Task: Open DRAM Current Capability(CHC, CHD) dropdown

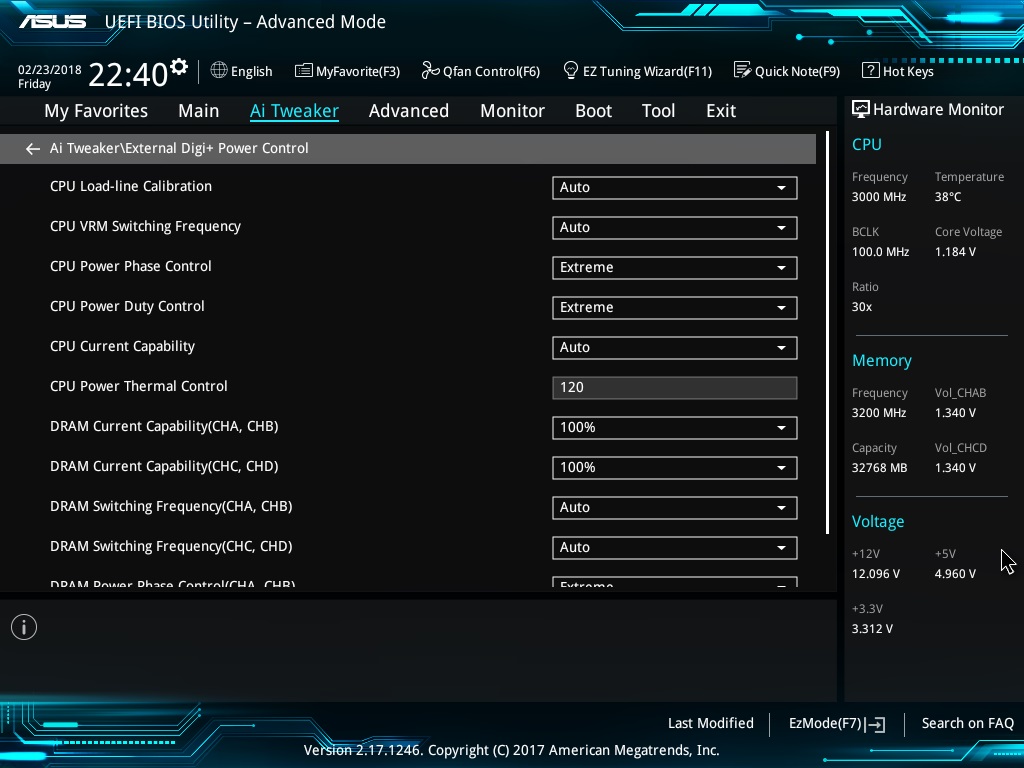Action: [x=675, y=468]
